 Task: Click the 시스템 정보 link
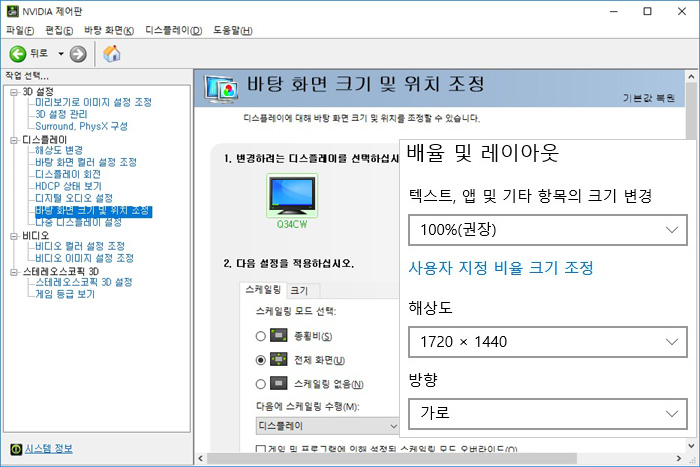coord(49,449)
